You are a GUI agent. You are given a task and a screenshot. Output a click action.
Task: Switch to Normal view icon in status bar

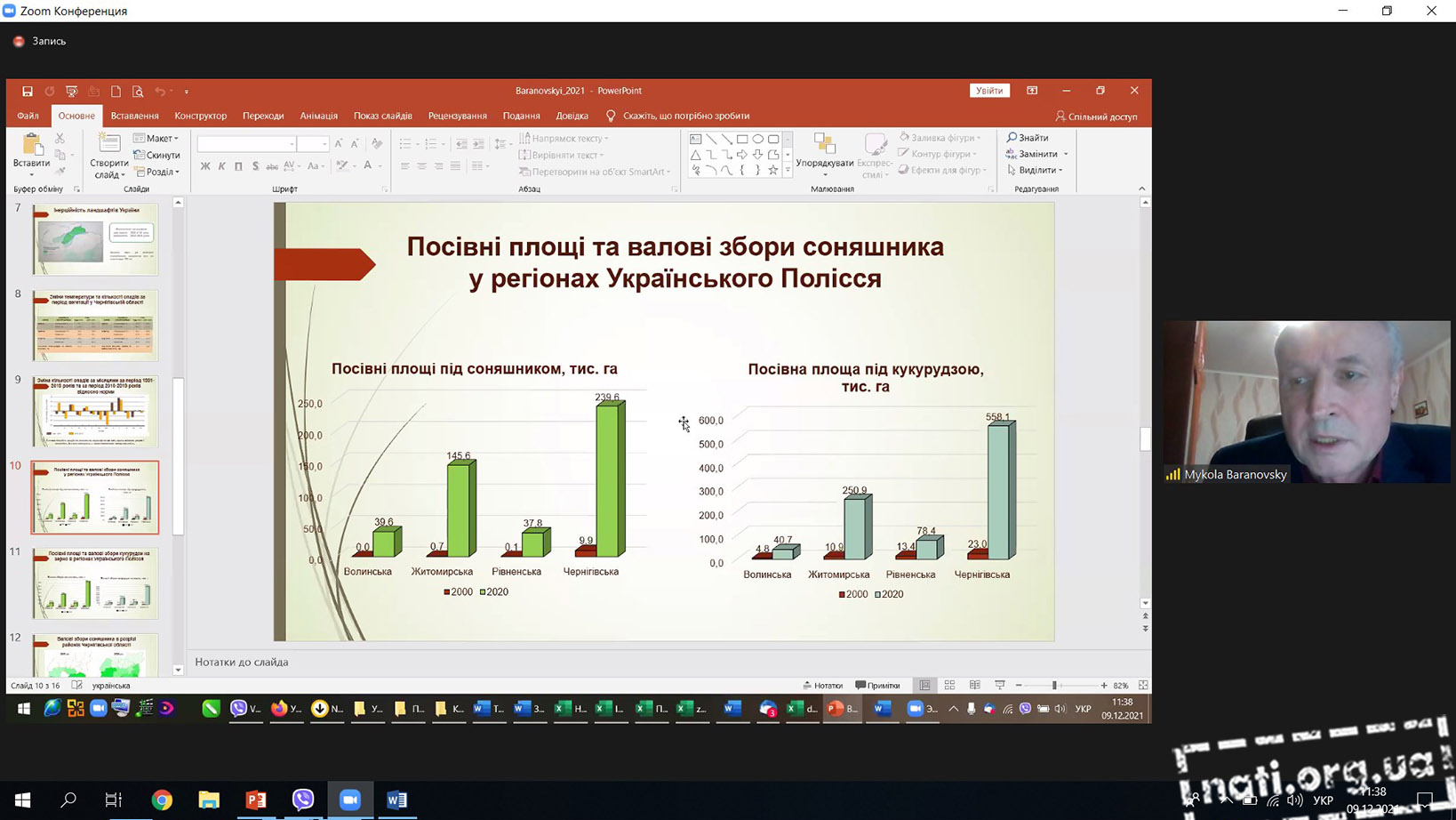click(x=924, y=686)
